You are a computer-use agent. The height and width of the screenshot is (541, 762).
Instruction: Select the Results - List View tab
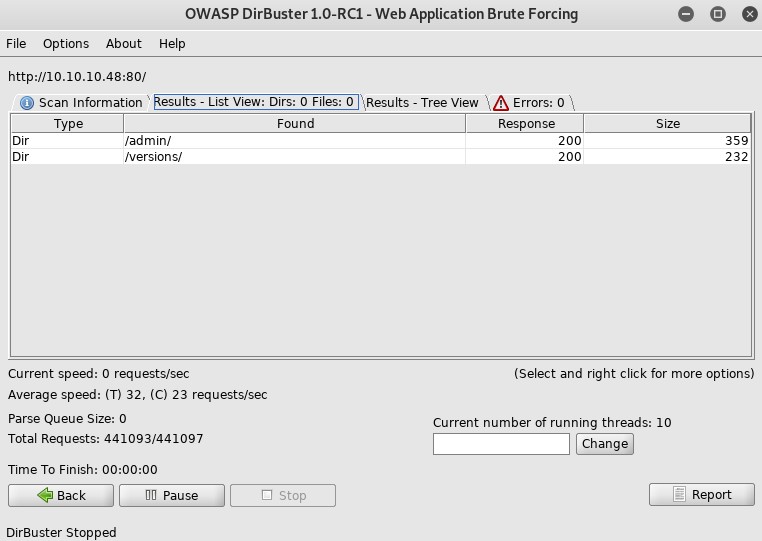[x=256, y=102]
